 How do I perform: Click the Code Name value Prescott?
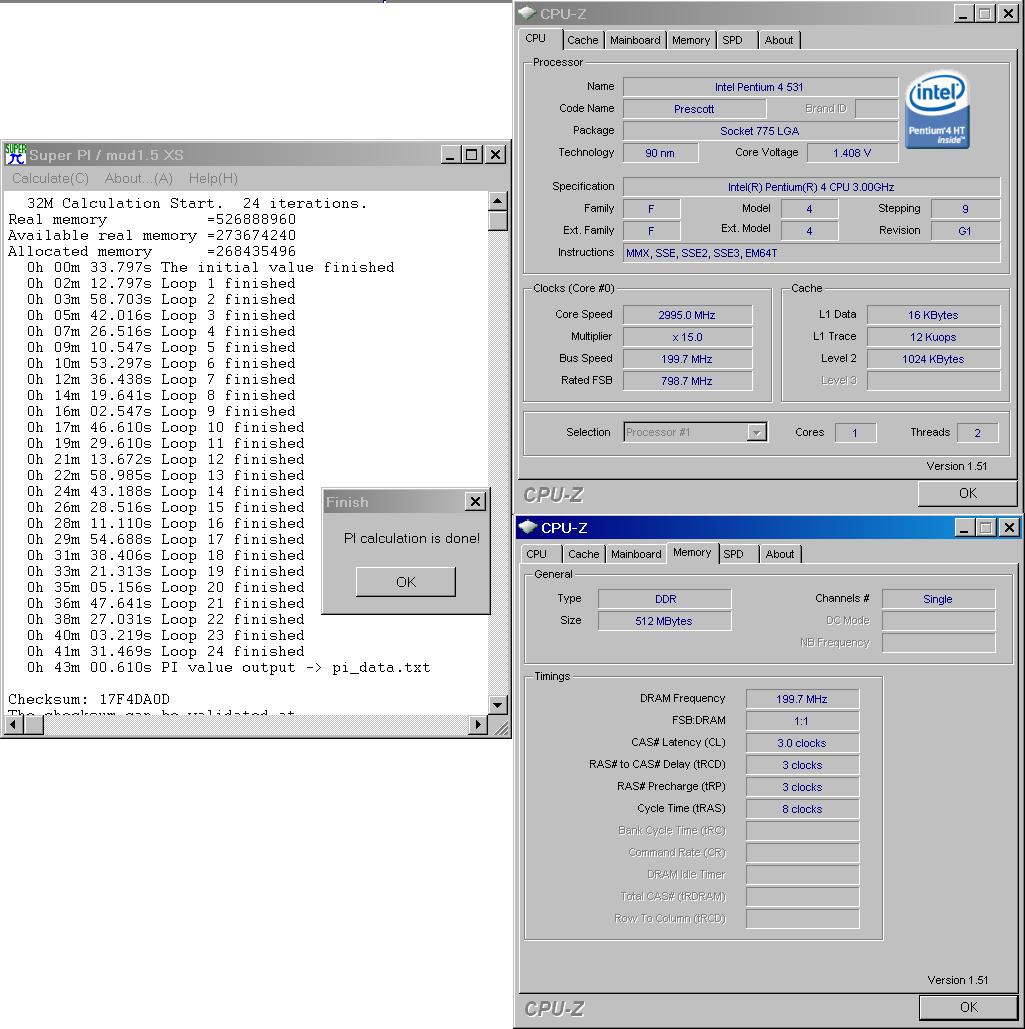[694, 109]
